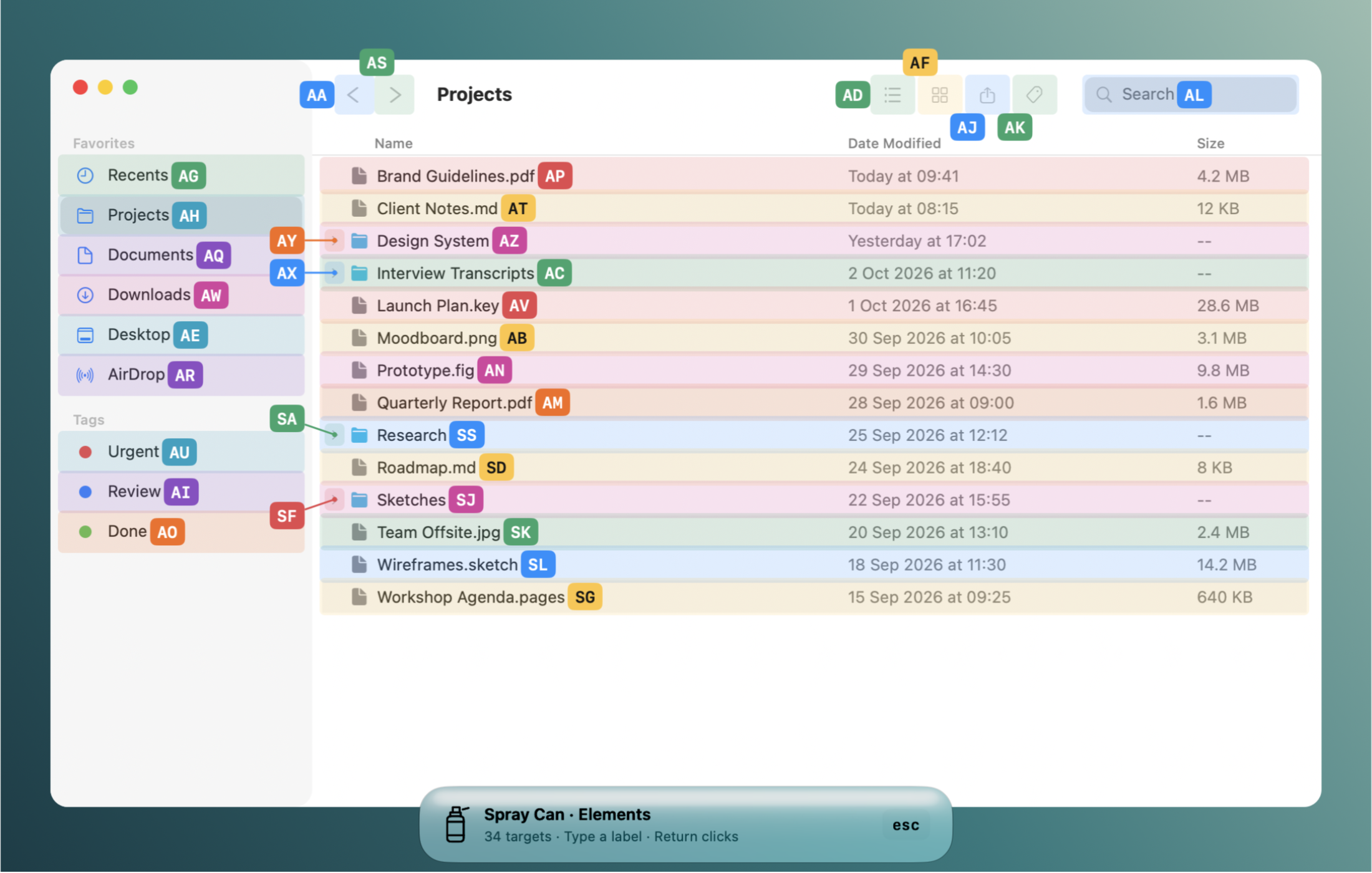Filter by the green Done tag
1372x873 pixels.
[x=181, y=532]
